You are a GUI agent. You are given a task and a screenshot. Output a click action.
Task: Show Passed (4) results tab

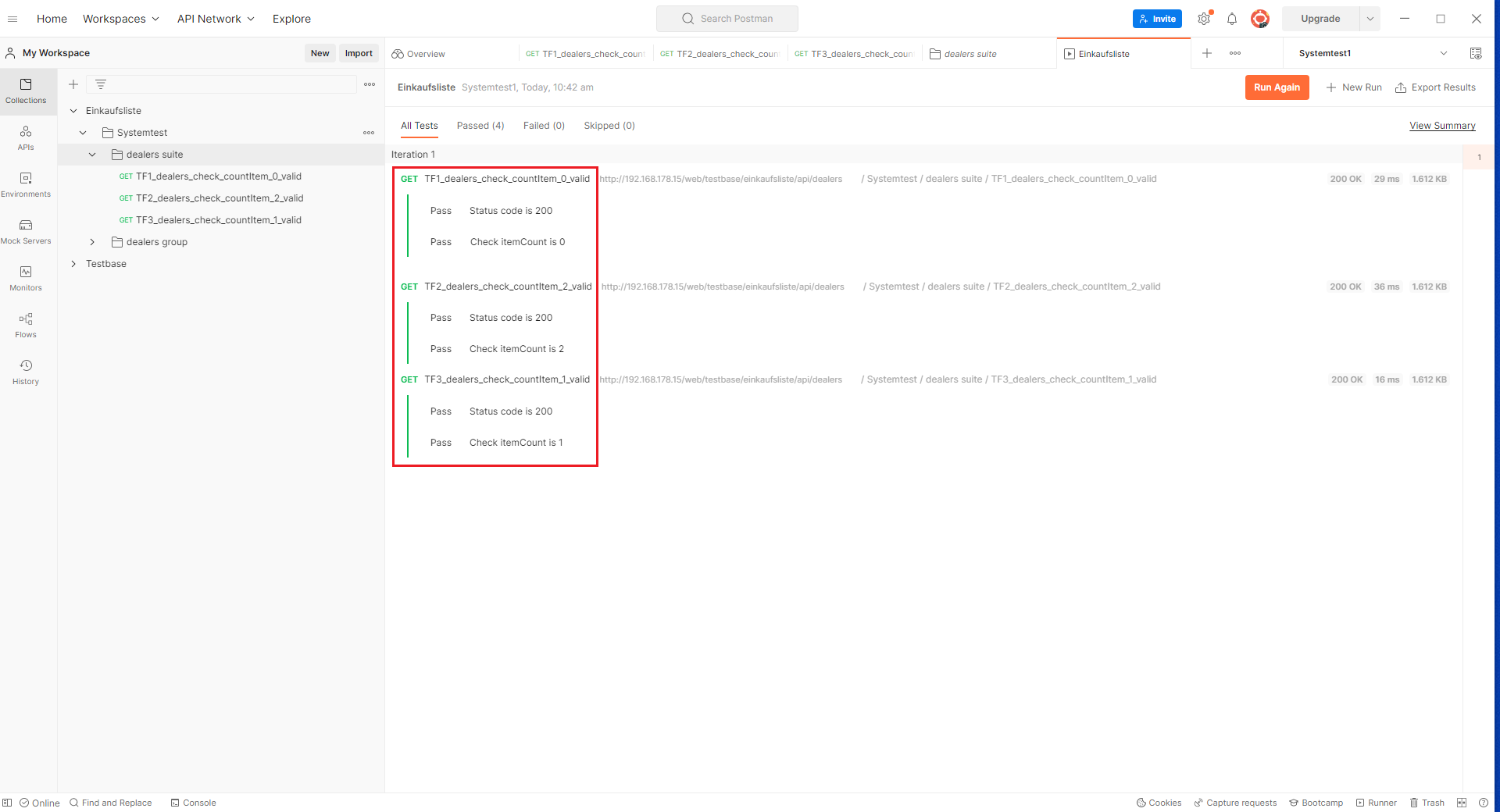point(480,126)
